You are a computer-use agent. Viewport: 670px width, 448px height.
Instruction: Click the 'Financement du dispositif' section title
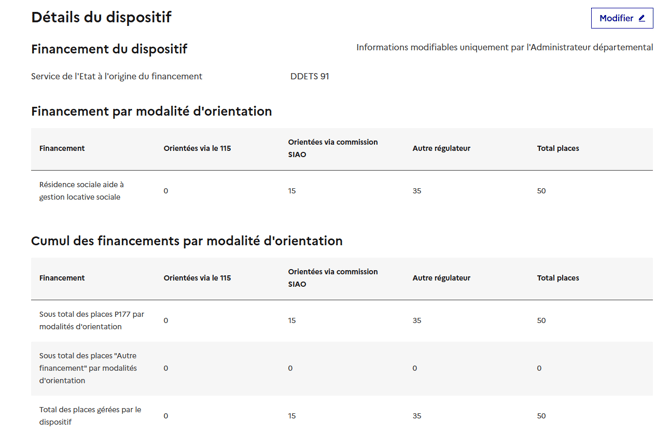(x=109, y=49)
